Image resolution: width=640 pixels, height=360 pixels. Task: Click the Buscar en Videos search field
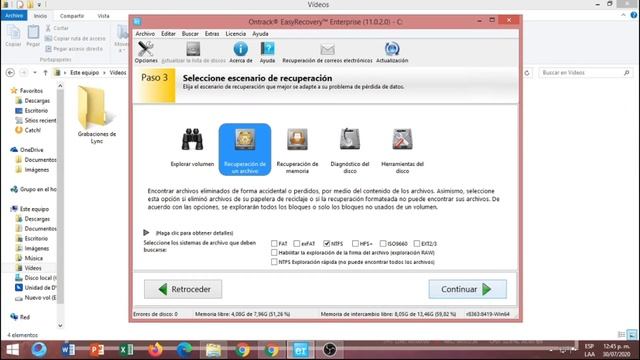point(584,73)
